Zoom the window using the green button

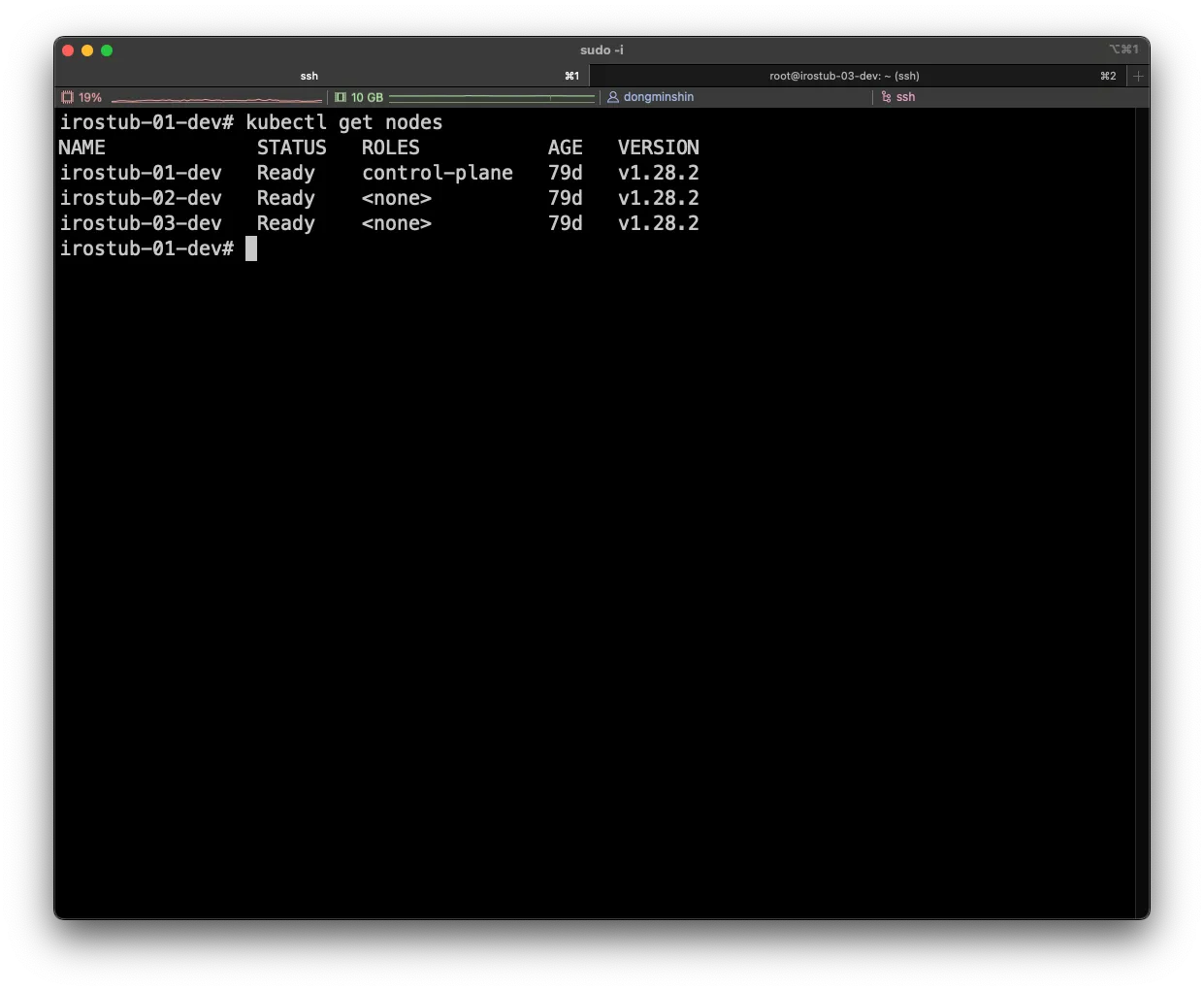[x=107, y=50]
